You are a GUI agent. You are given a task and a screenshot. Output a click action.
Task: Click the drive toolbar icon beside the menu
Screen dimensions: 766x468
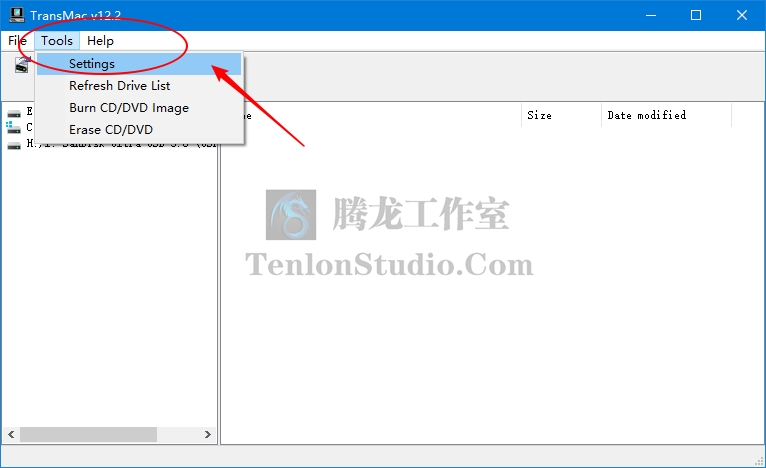click(22, 64)
